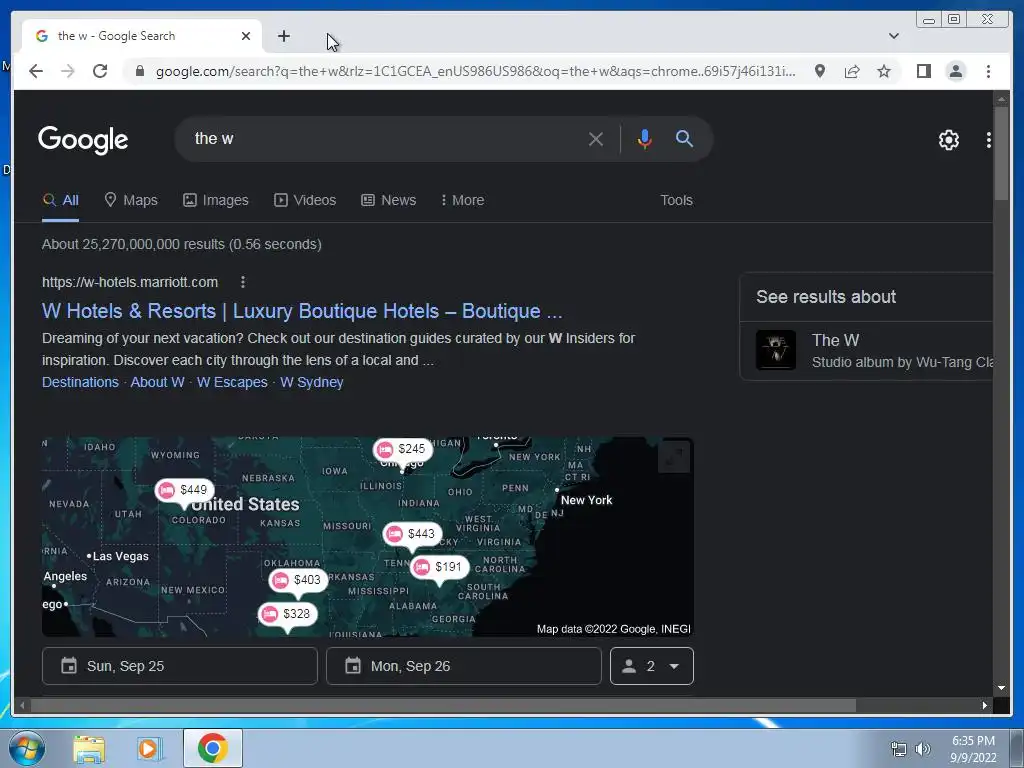Image resolution: width=1024 pixels, height=768 pixels.
Task: Select the $328 hotel map pin
Action: click(x=287, y=614)
